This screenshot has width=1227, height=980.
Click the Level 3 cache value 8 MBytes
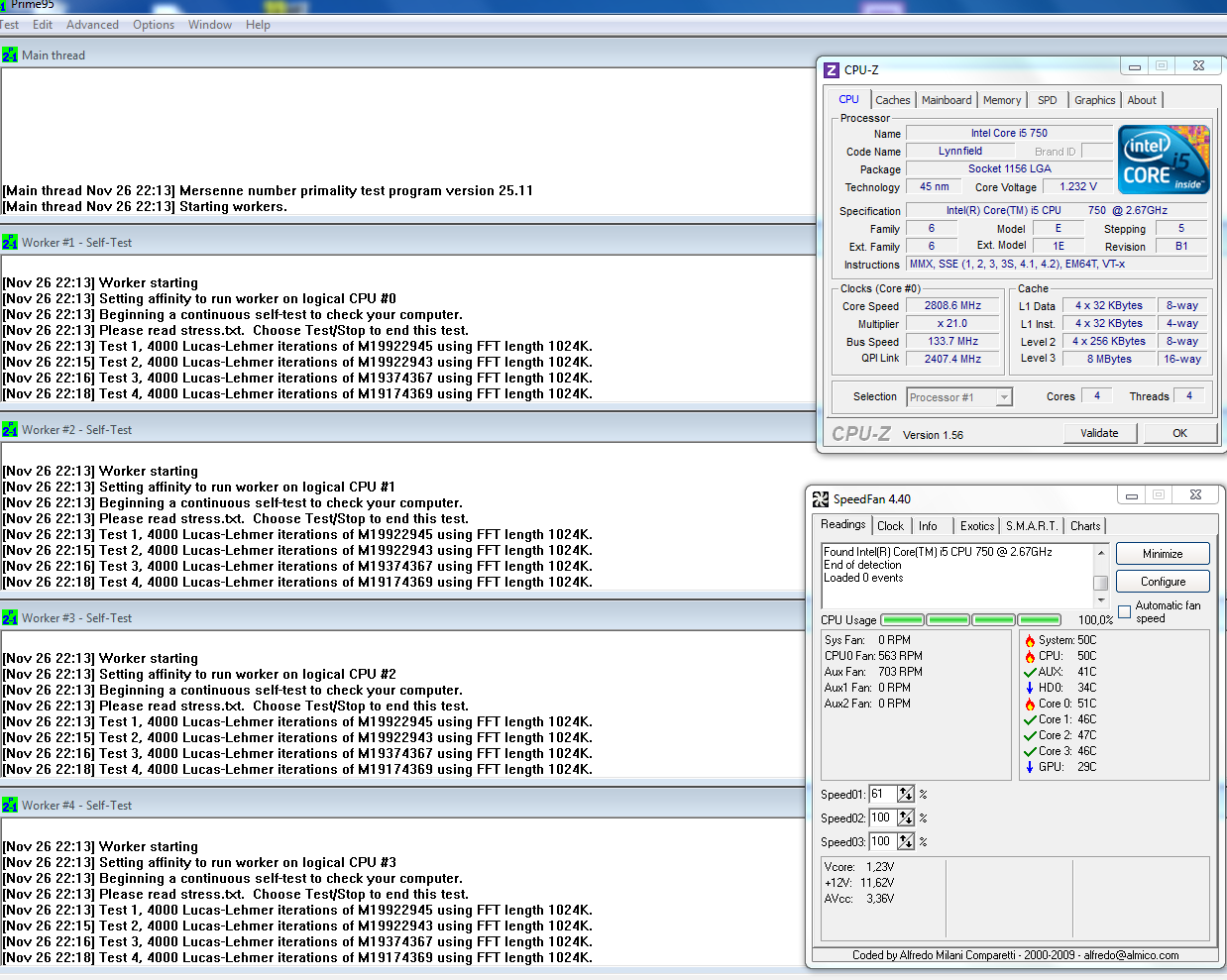[x=1109, y=360]
